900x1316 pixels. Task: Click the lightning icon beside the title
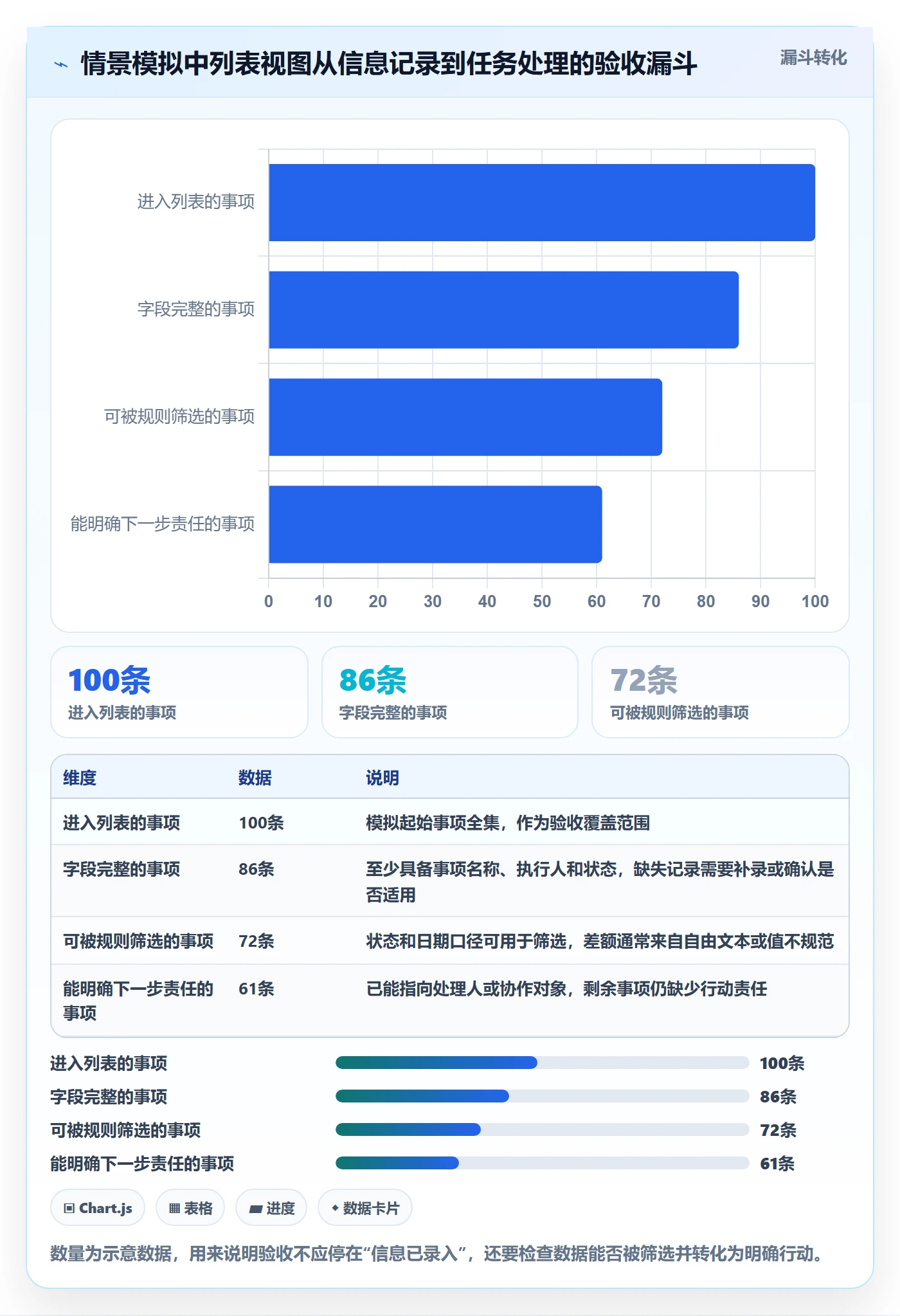coord(61,64)
